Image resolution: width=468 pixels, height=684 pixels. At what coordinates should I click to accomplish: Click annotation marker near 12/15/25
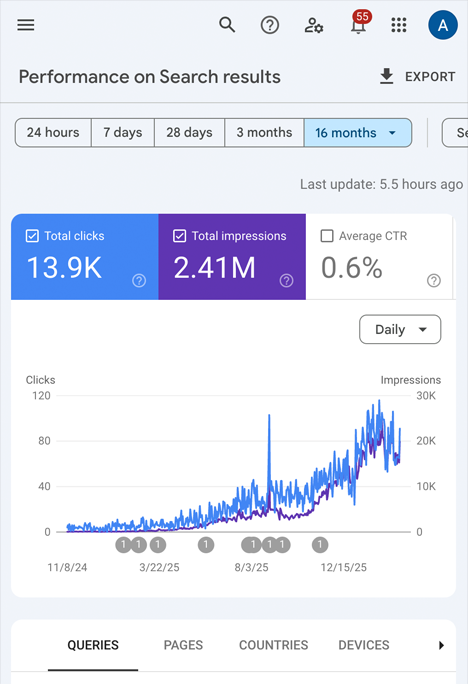click(x=320, y=545)
